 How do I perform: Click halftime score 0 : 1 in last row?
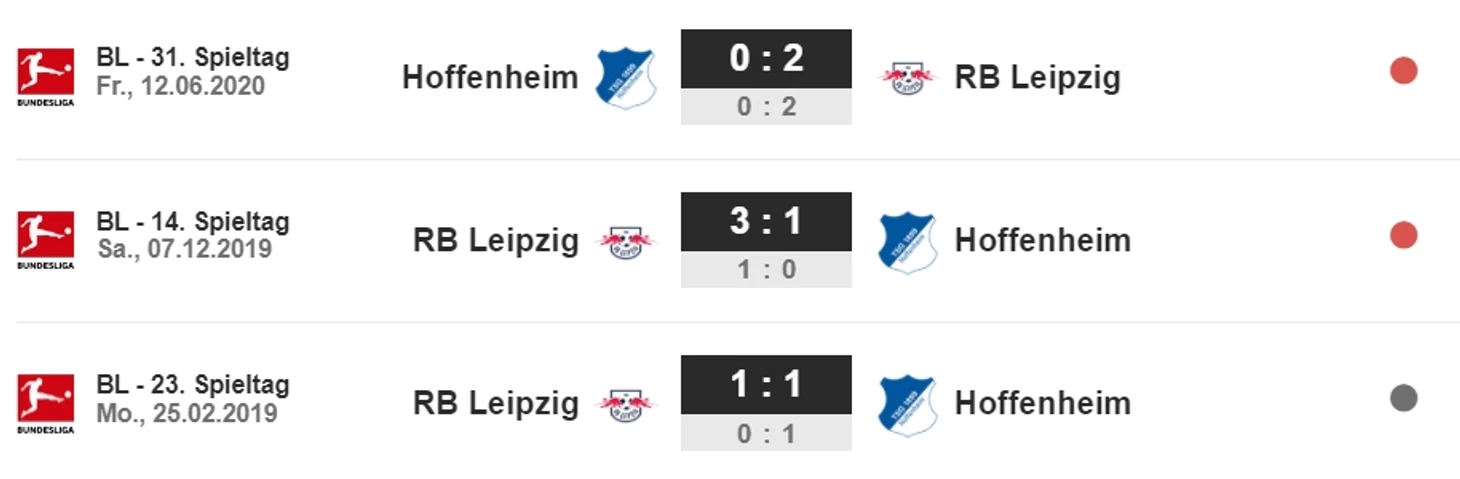point(766,432)
